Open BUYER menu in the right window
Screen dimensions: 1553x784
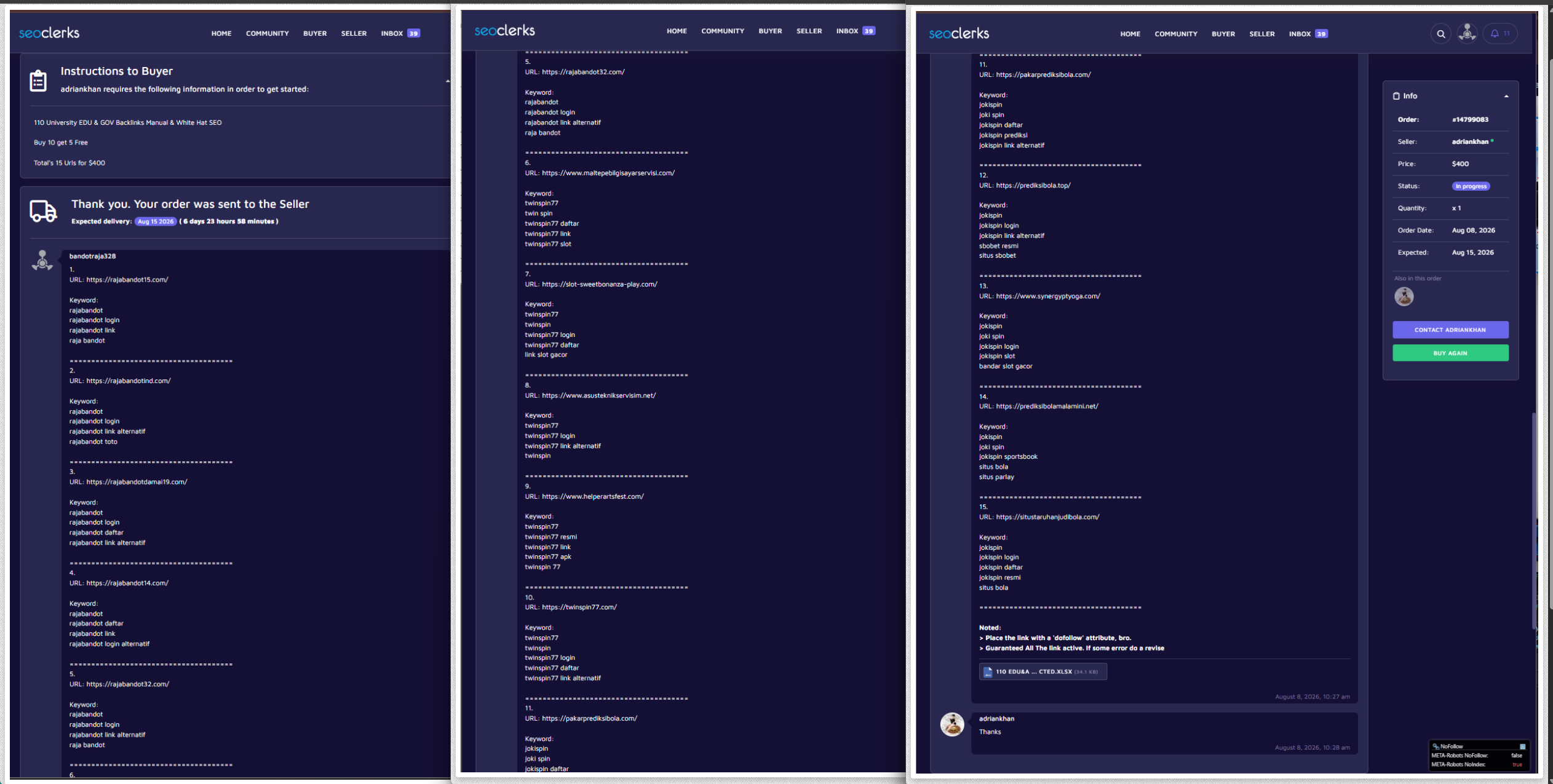pos(1223,34)
